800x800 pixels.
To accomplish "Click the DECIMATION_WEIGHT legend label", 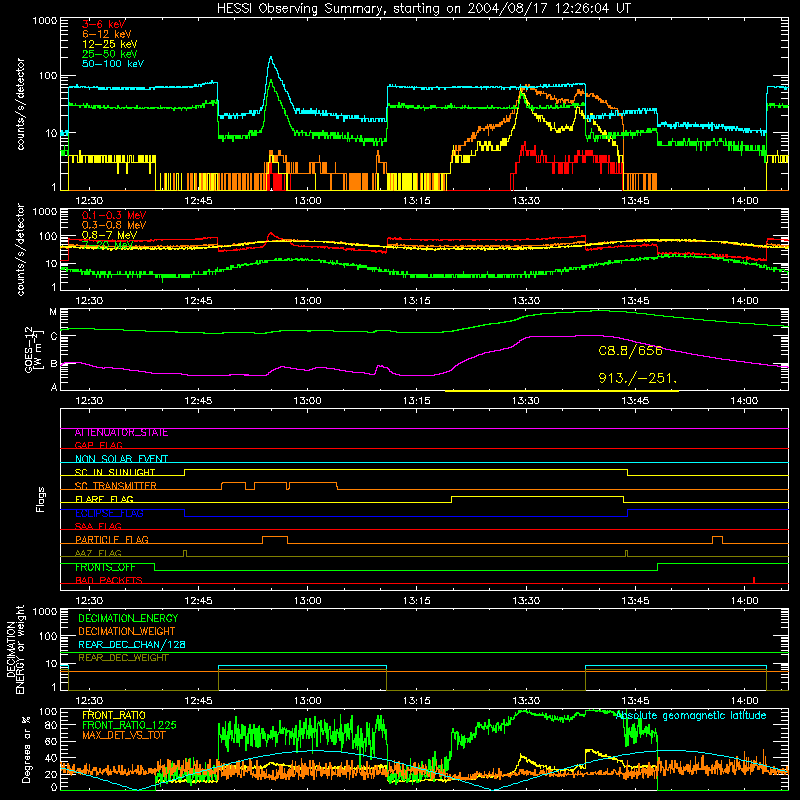I will pos(127,632).
